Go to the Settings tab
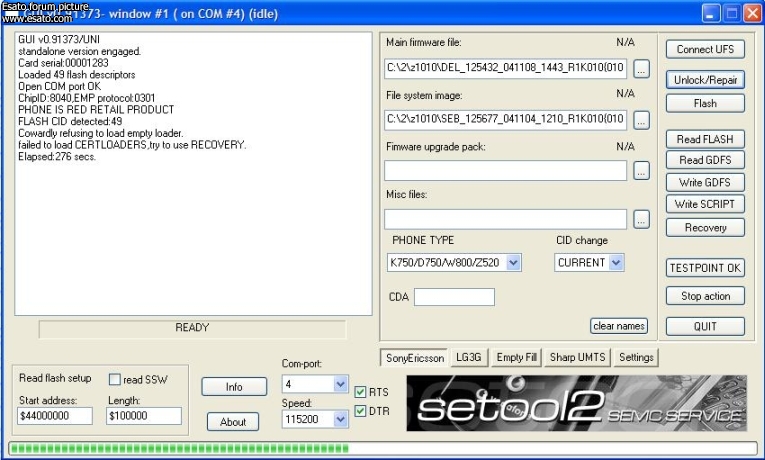Image resolution: width=765 pixels, height=460 pixels. [x=636, y=358]
